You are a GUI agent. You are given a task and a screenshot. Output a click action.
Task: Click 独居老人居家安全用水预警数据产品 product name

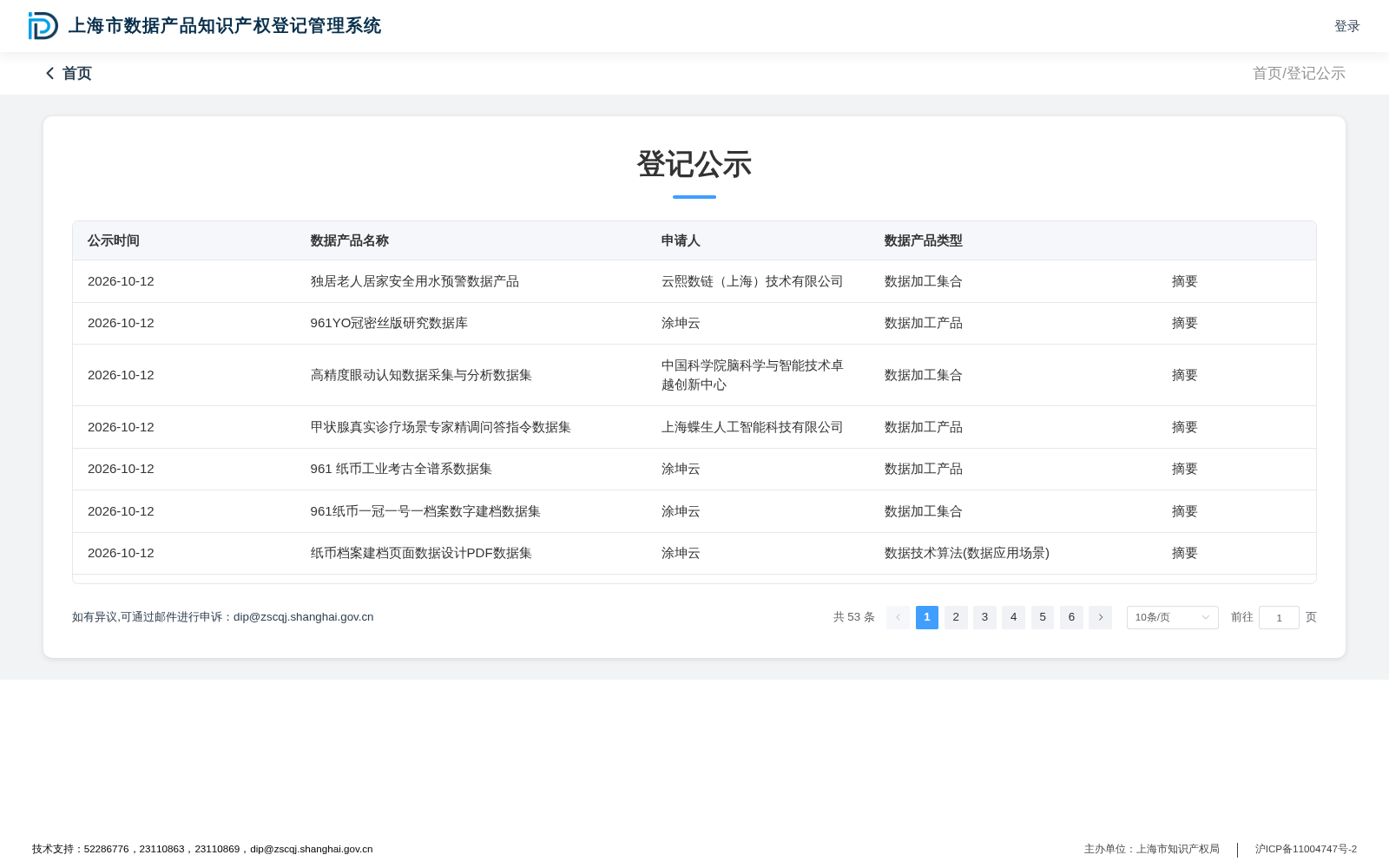click(x=415, y=281)
